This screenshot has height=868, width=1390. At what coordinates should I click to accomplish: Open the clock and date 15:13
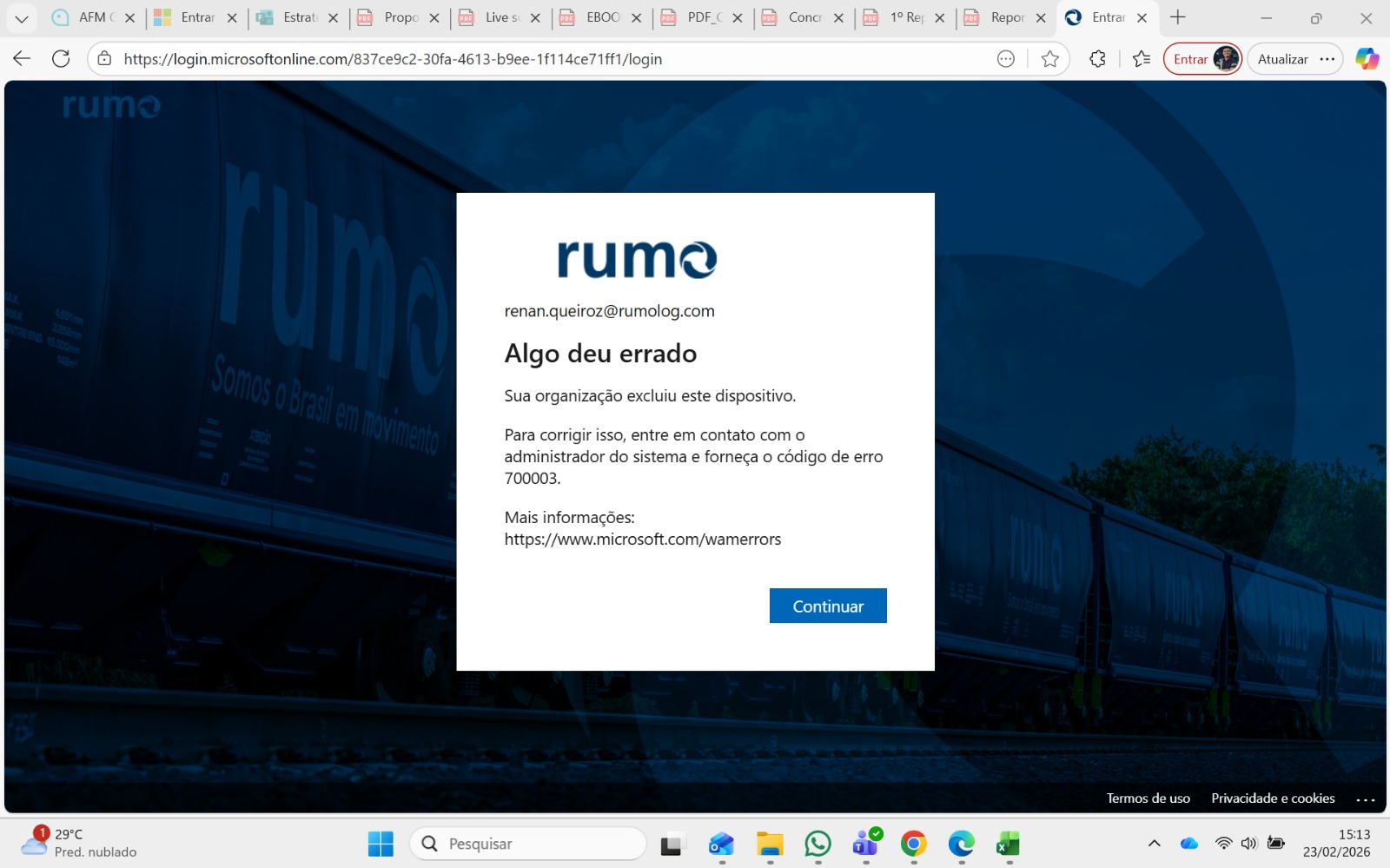(1336, 843)
